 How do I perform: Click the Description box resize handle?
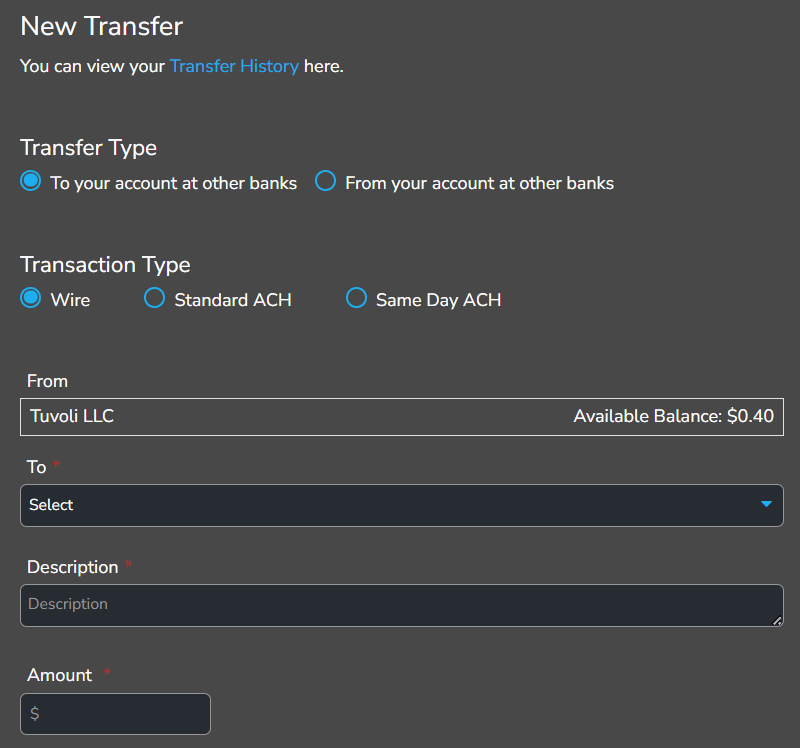(x=777, y=621)
